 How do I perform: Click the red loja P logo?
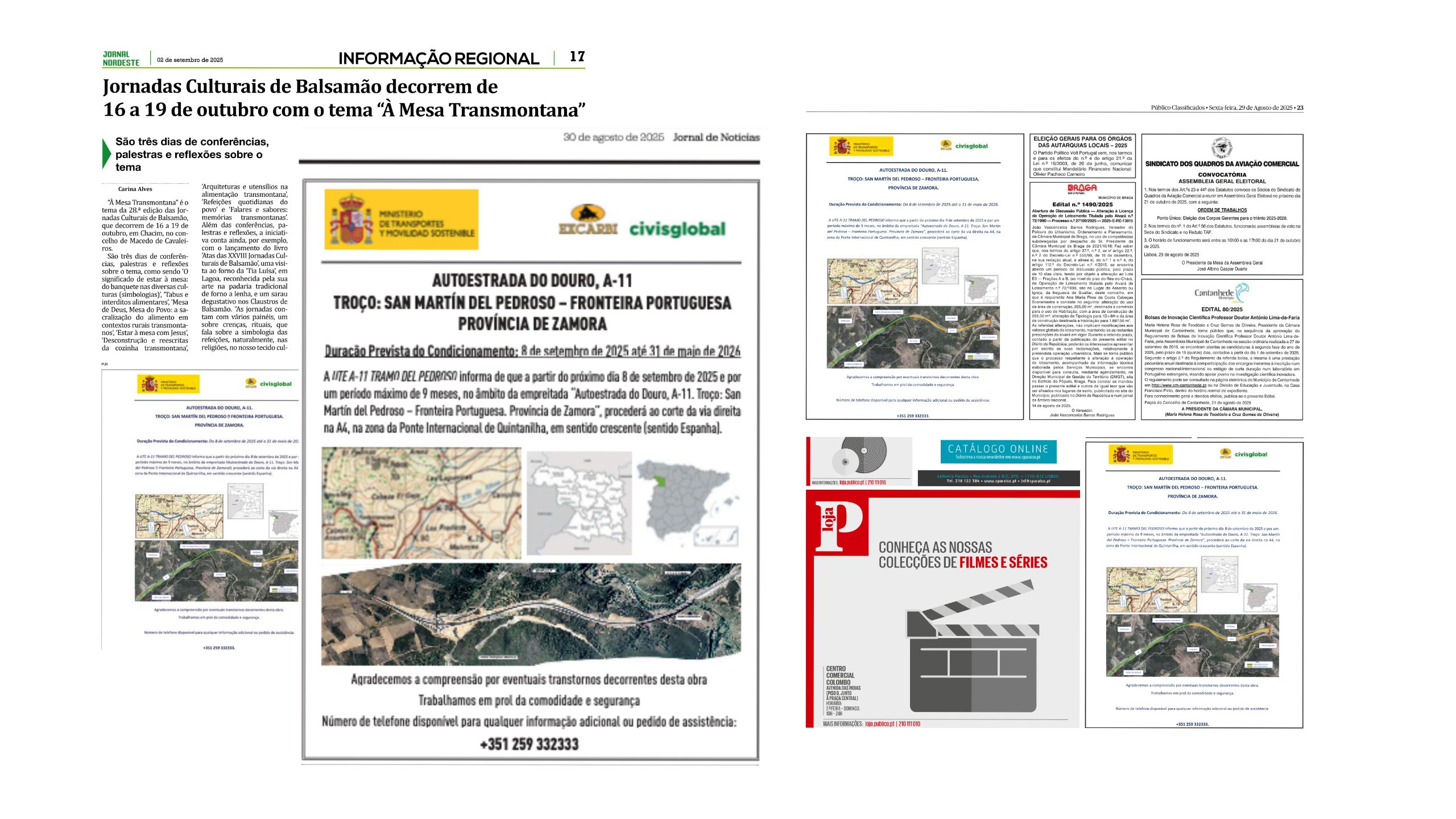click(839, 527)
